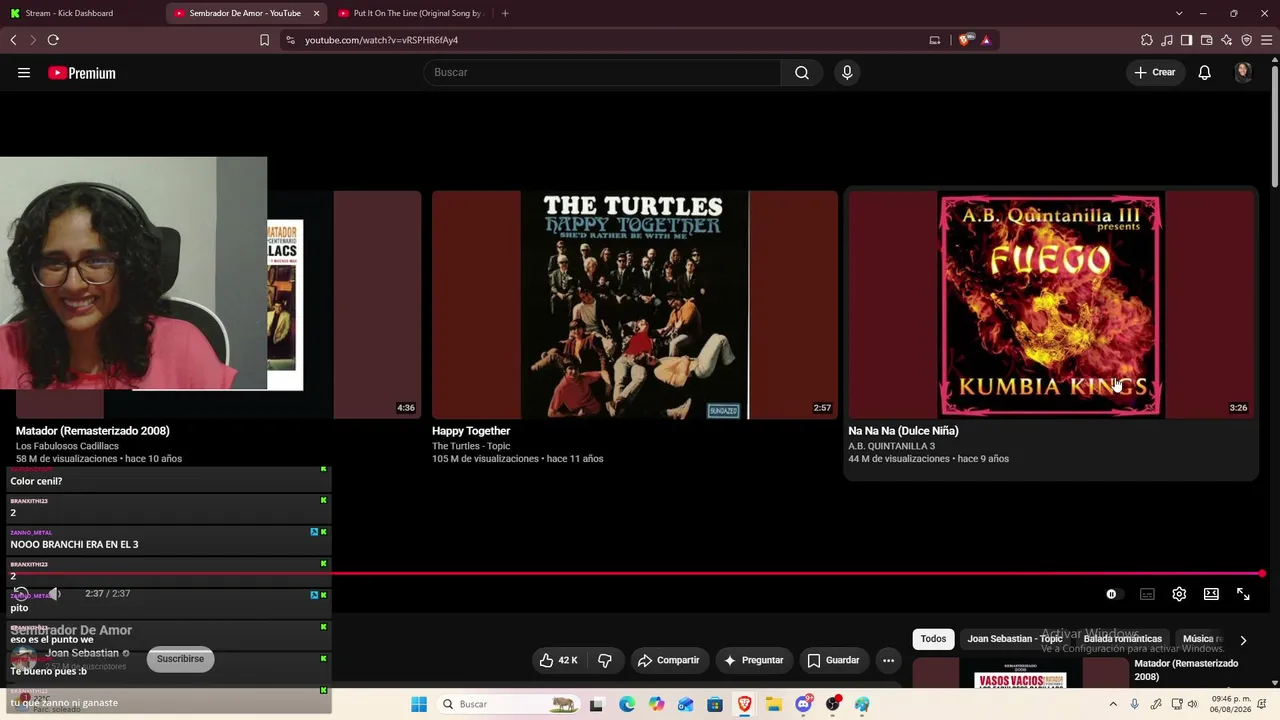Screen dimensions: 1280x720
Task: Expand the Crear create menu
Action: tap(1155, 72)
